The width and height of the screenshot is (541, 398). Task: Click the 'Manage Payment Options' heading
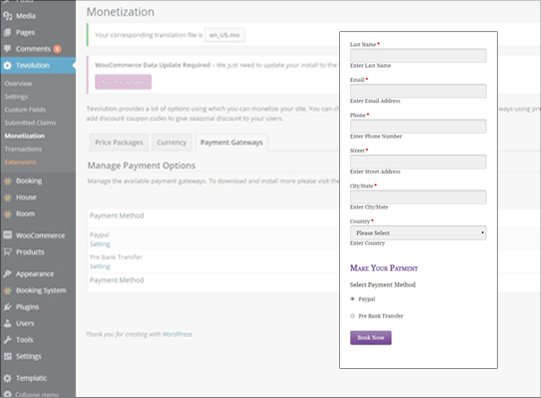(x=141, y=166)
